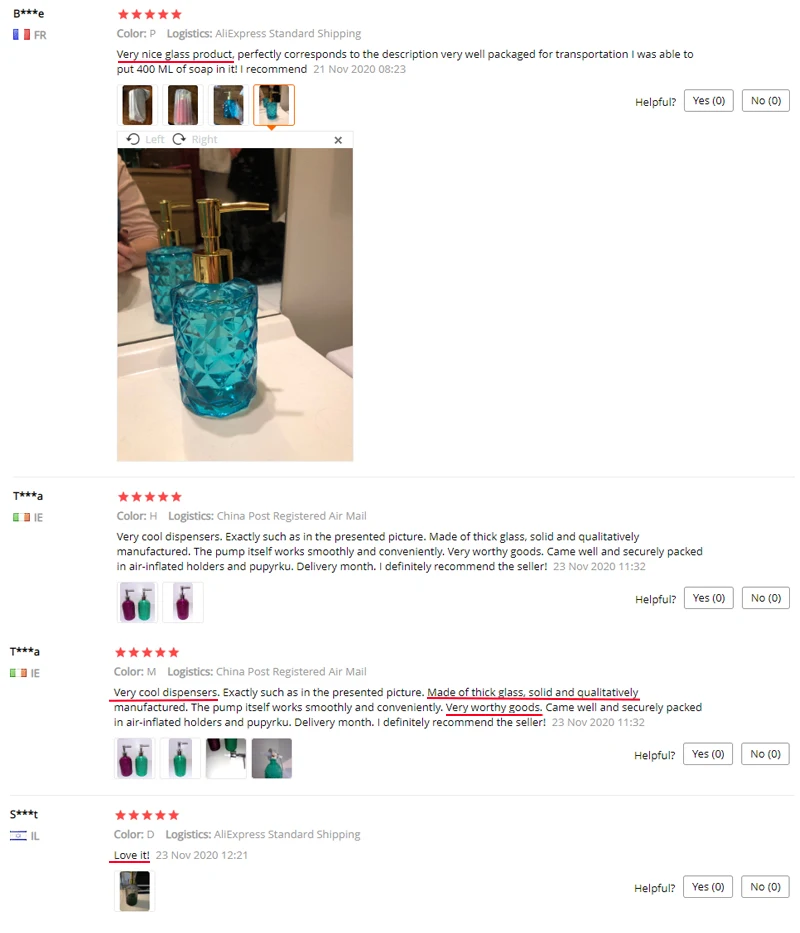Open the thumbnail in S***t's review
The height and width of the screenshot is (933, 800).
[x=135, y=891]
